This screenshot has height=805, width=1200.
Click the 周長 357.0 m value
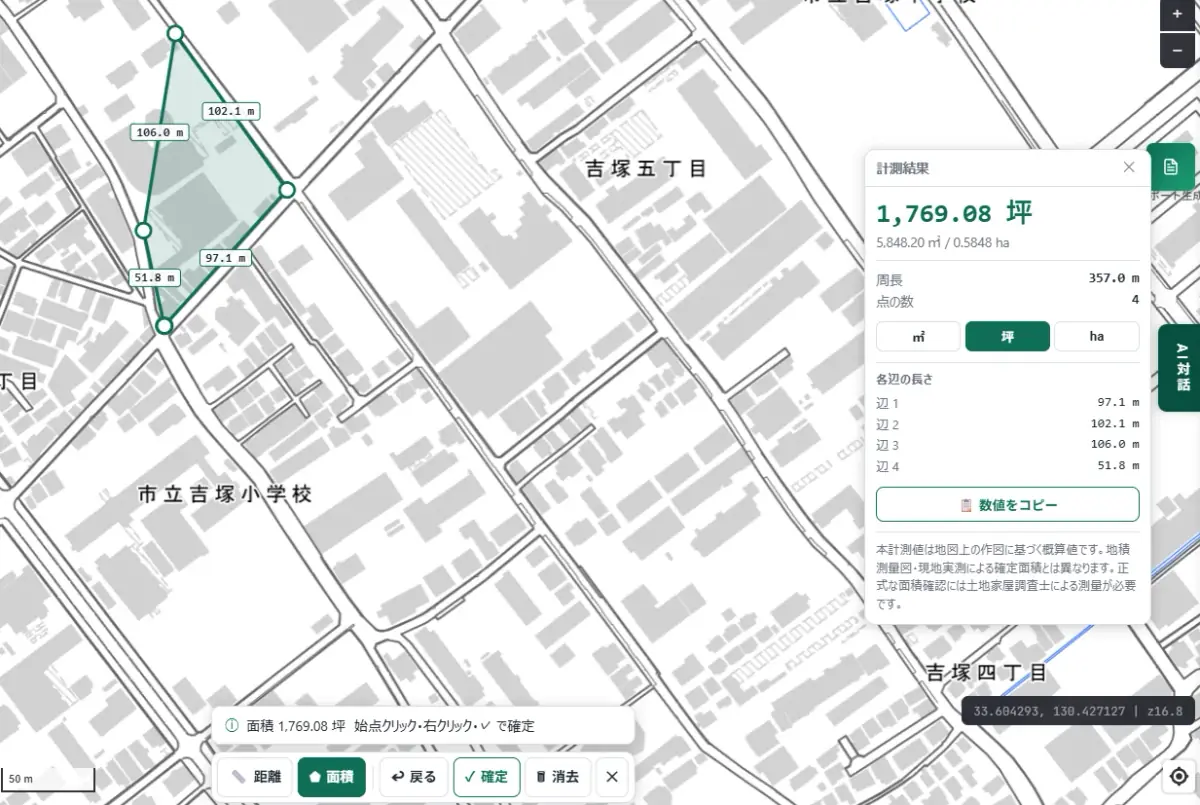click(x=1114, y=279)
